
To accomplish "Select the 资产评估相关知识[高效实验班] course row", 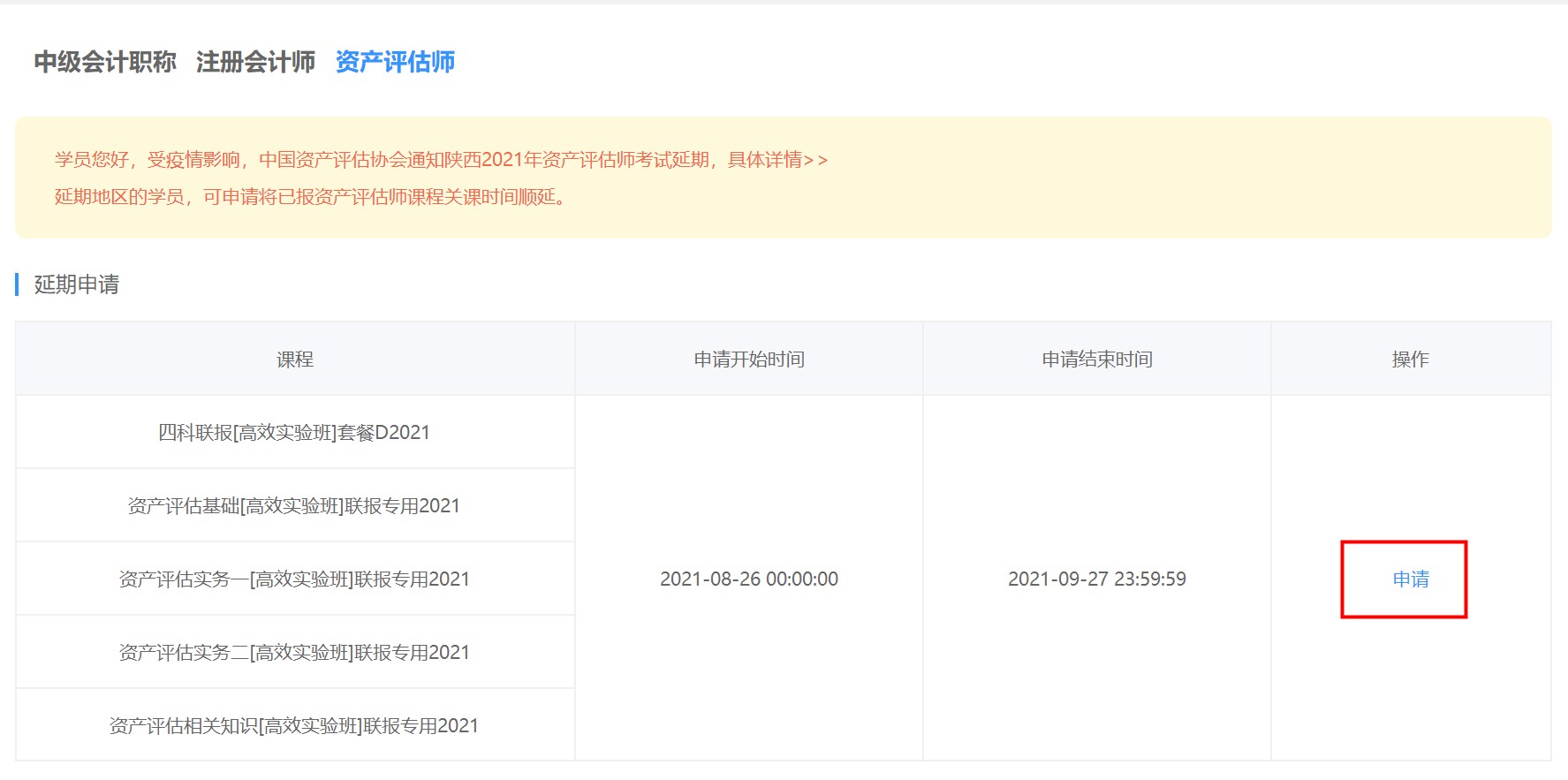I will click(294, 726).
